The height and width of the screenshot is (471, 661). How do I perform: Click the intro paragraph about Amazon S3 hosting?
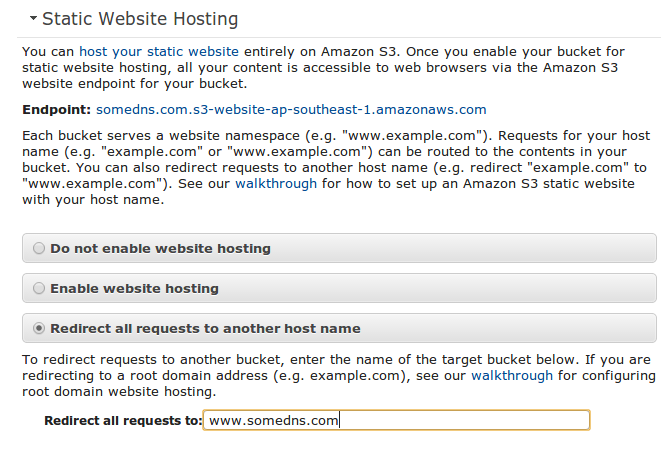coord(323,67)
